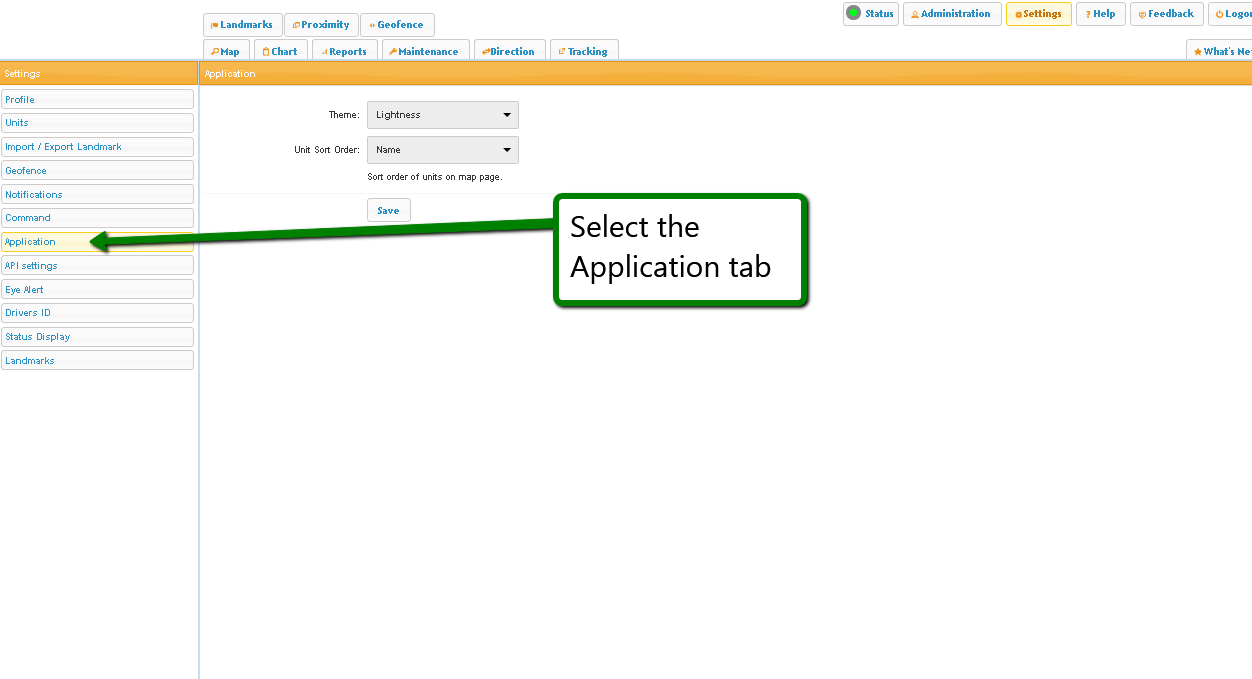The height and width of the screenshot is (679, 1252).
Task: Open the Administration user icon button
Action: [x=951, y=14]
